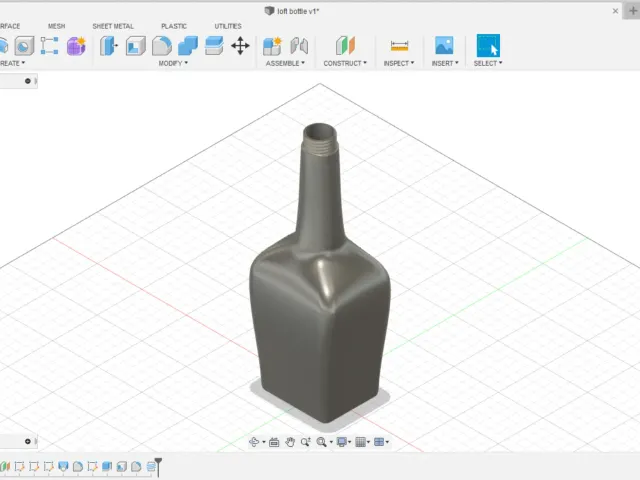Select the Shell tool in Modify toolbar
640x480 pixels.
coord(136,46)
